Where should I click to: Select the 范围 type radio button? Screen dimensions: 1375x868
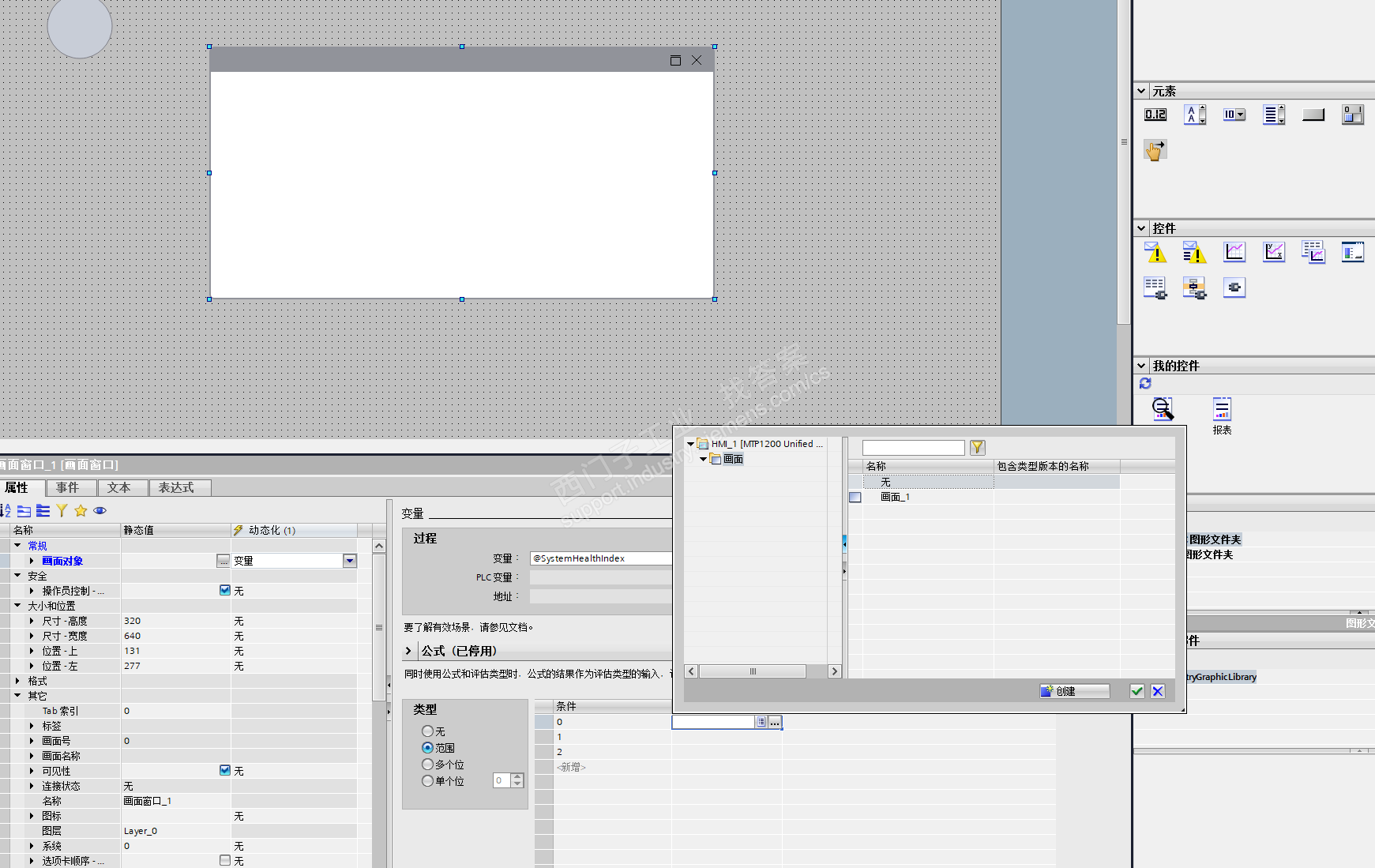pyautogui.click(x=427, y=748)
